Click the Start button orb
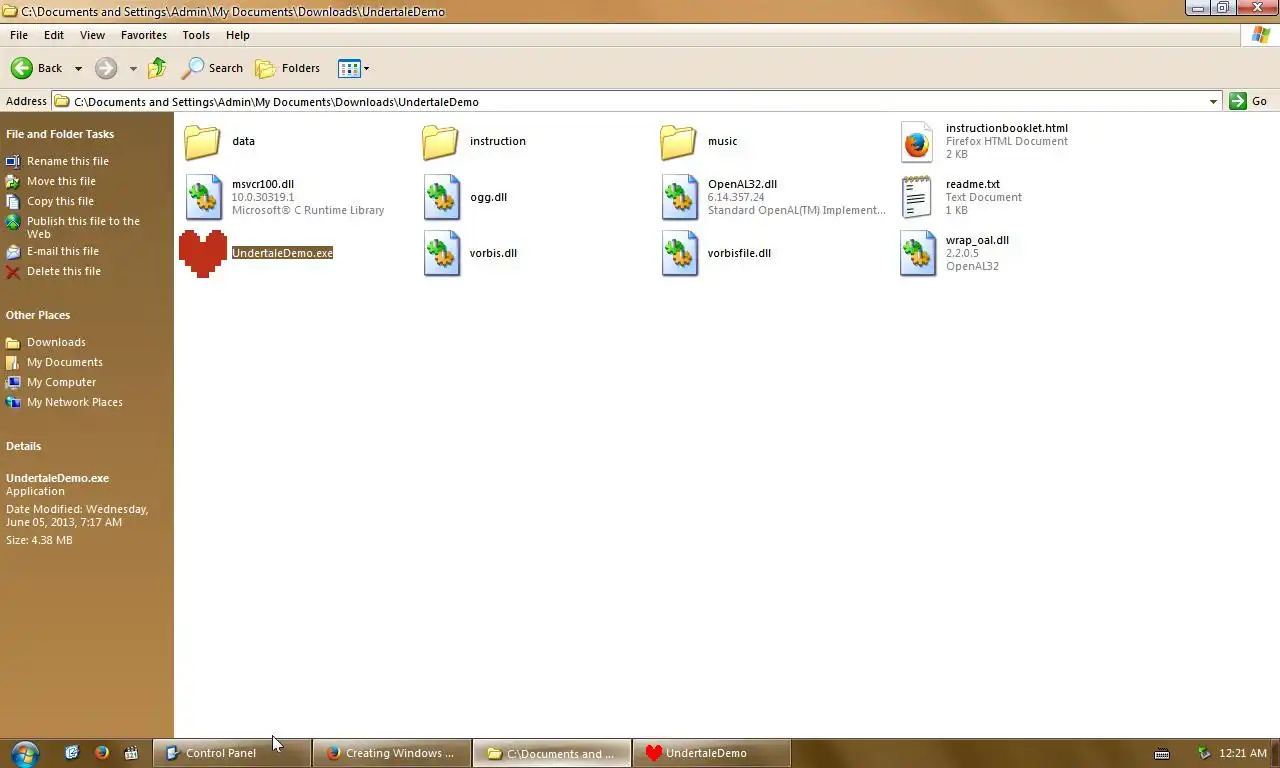Screen dimensions: 1280x768 click(x=25, y=753)
